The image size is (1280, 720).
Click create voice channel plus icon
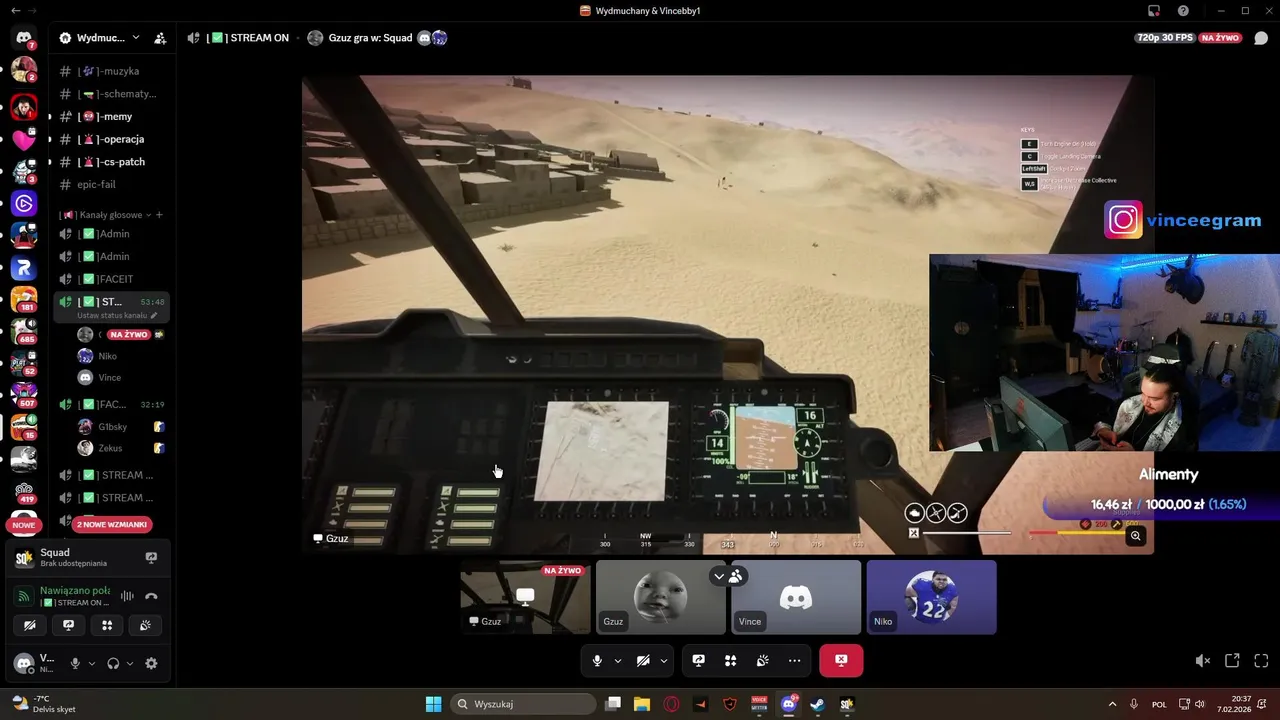[159, 215]
